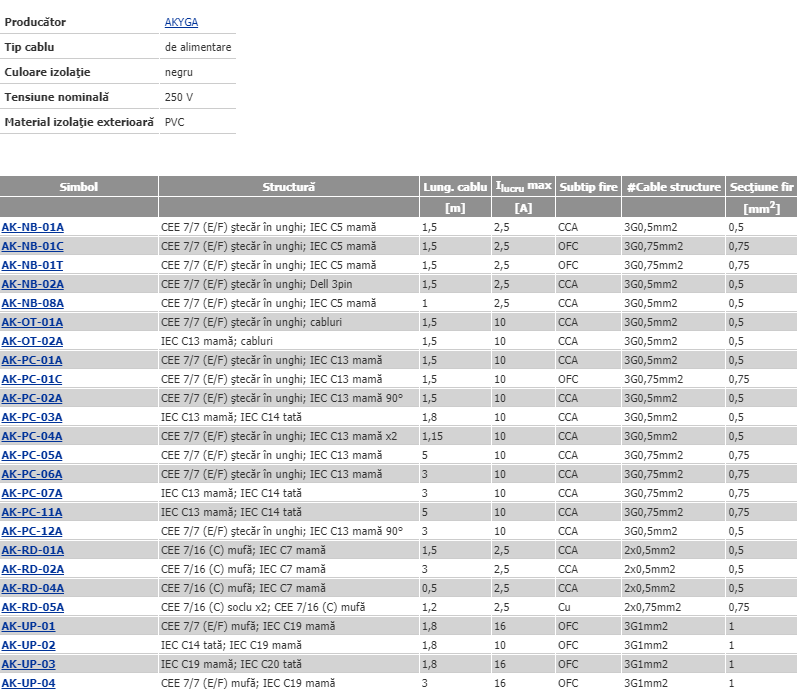Open product link AK-NB-01T
This screenshot has width=797, height=691.
click(32, 265)
